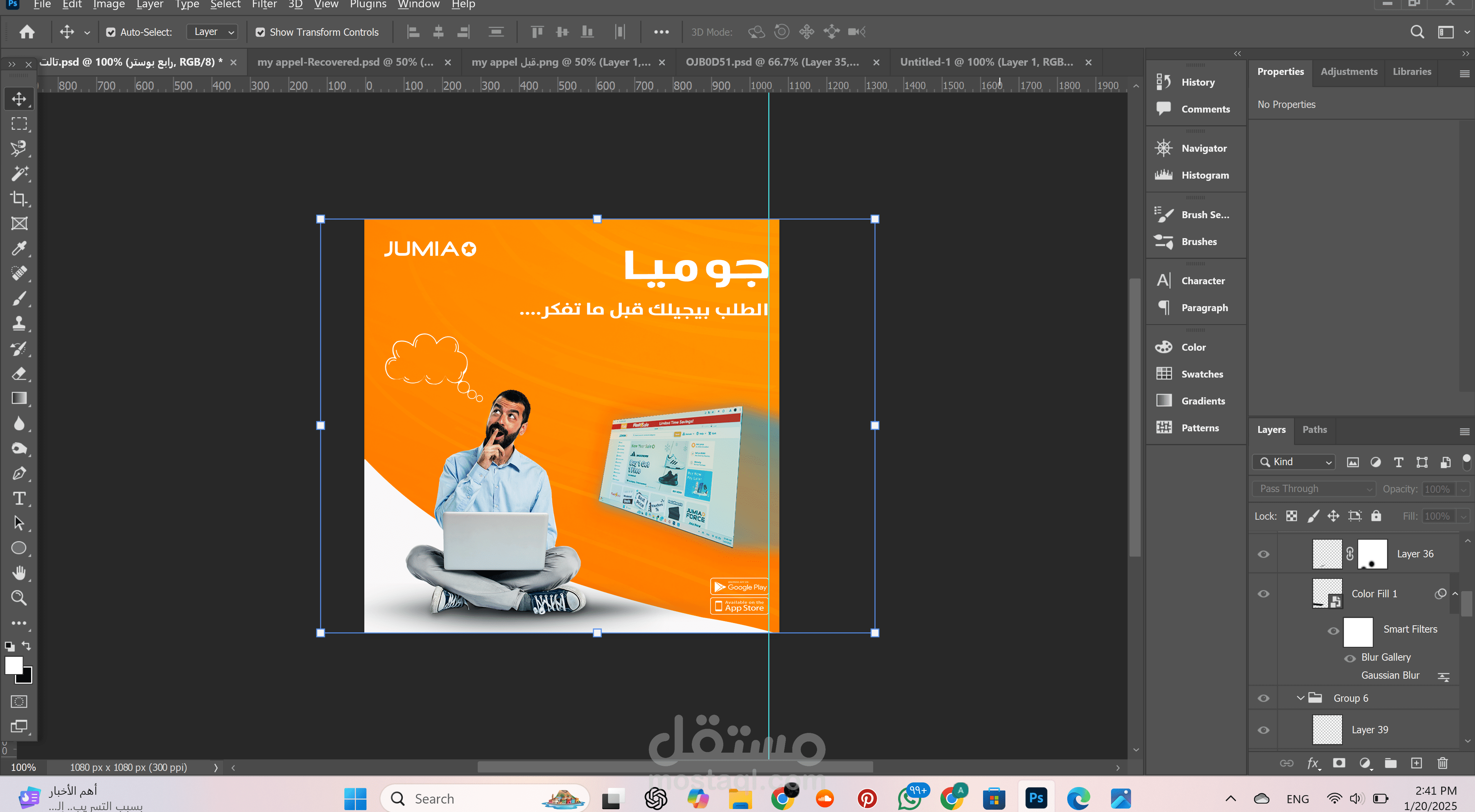Toggle Blur Gallery filter visibility
This screenshot has height=812, width=1475.
point(1350,658)
